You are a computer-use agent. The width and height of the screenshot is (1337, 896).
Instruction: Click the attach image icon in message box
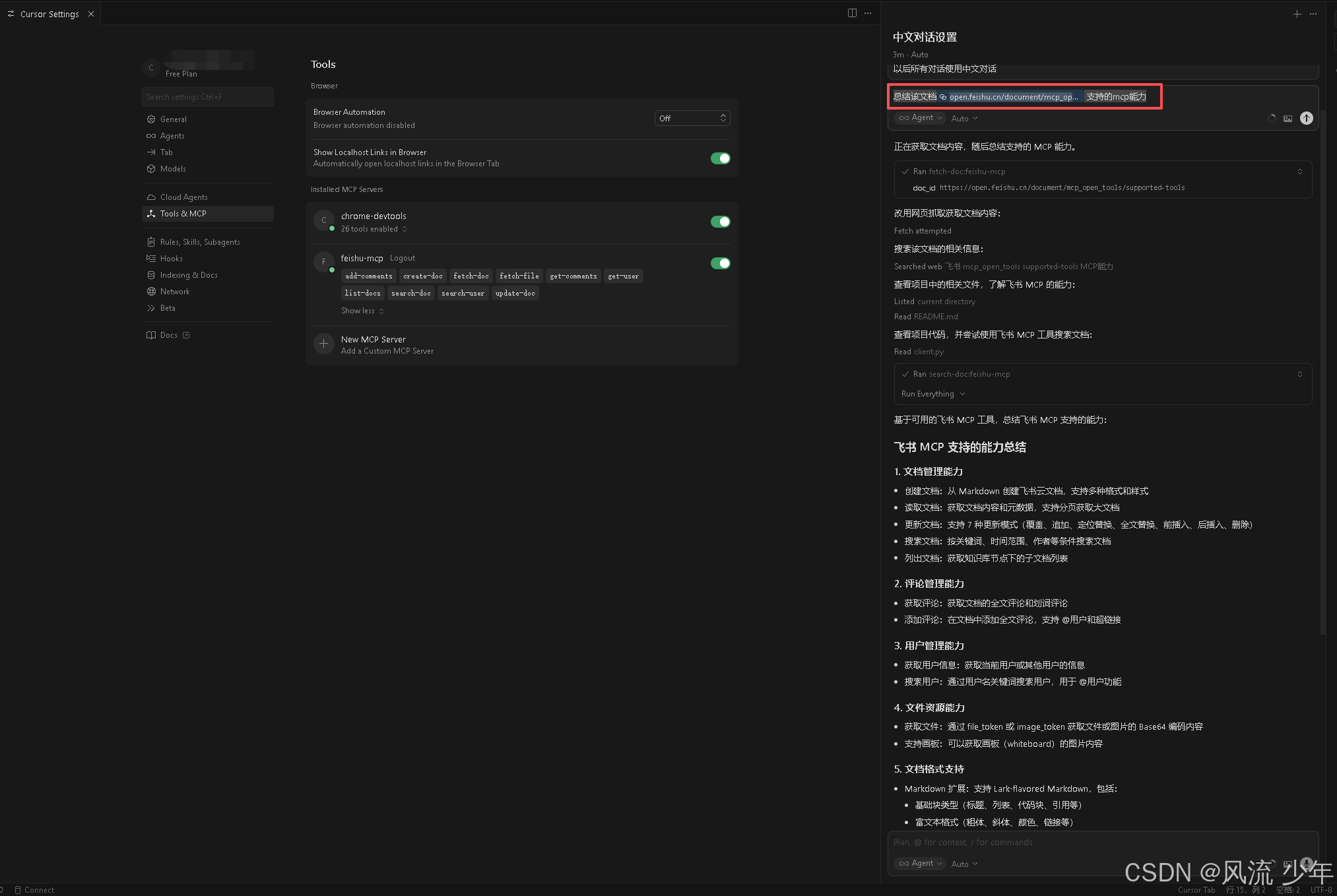pos(1288,119)
